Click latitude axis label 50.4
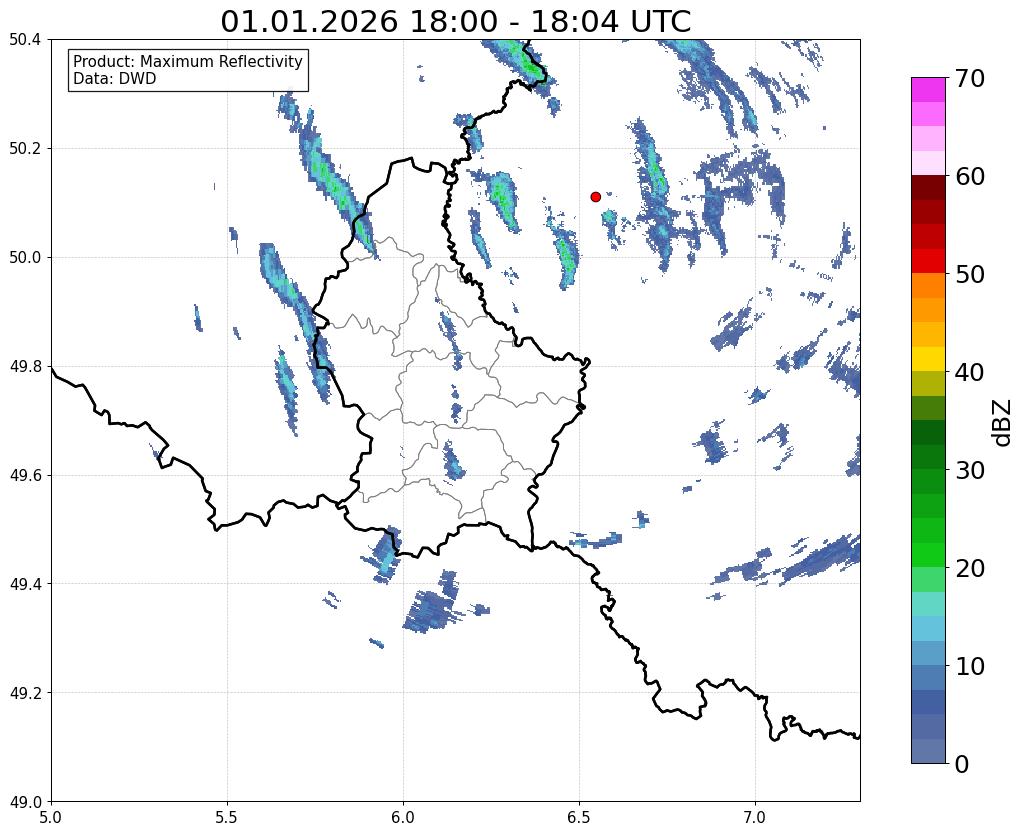1023x834 pixels. 25,40
